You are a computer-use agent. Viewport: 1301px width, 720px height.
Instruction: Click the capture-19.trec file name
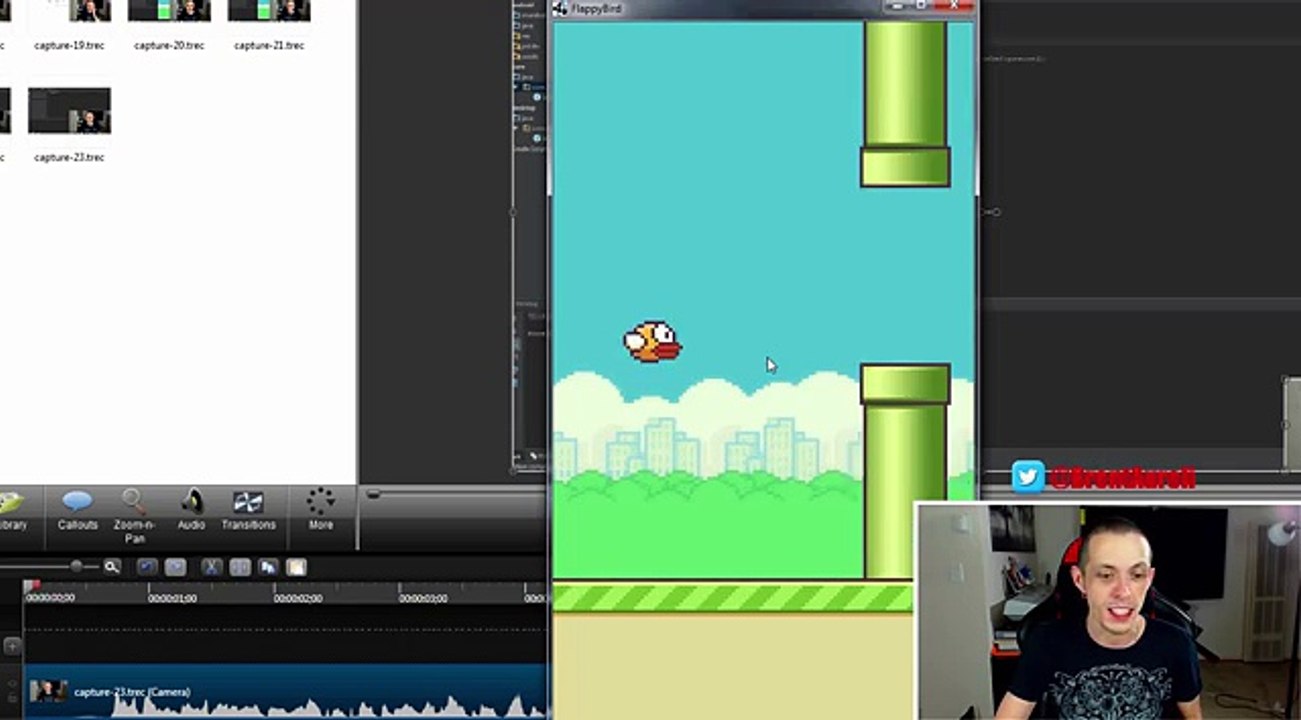coord(70,45)
